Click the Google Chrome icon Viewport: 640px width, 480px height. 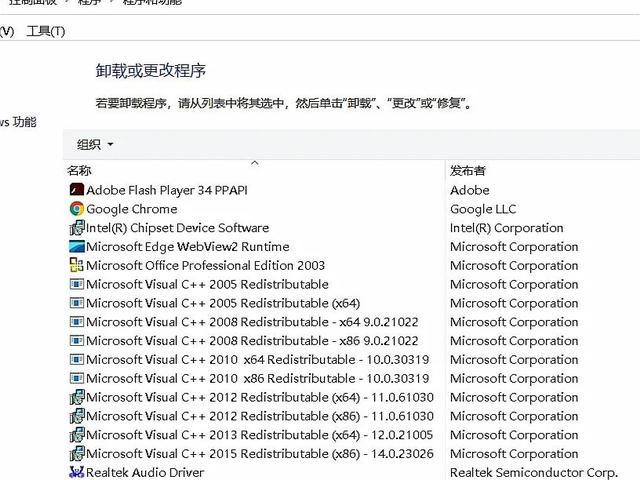(x=77, y=209)
